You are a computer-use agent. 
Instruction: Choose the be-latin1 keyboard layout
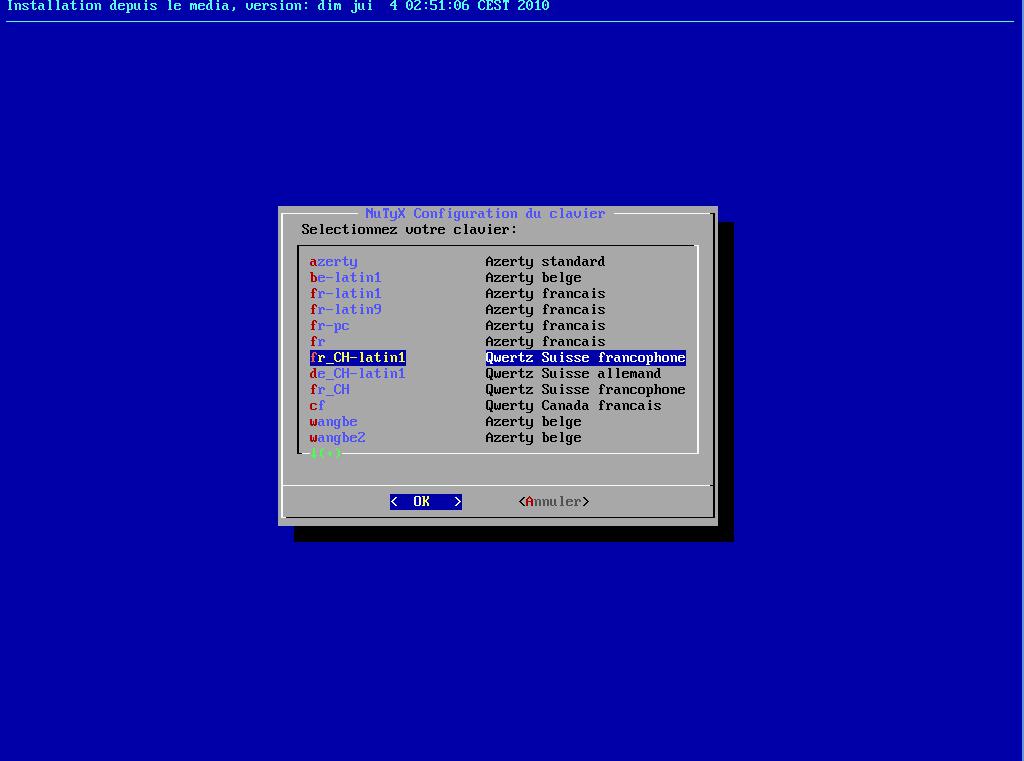tap(497, 278)
